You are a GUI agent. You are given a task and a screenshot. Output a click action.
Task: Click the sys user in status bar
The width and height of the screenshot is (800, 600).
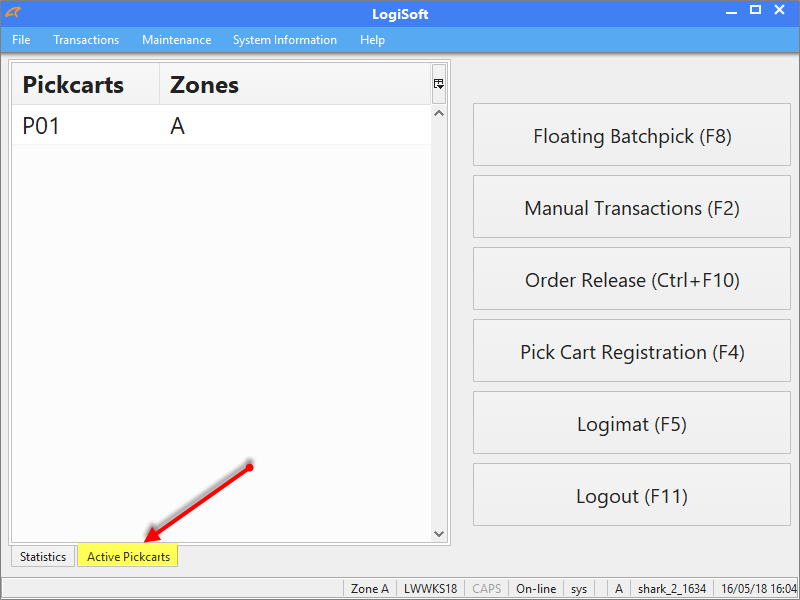click(579, 589)
